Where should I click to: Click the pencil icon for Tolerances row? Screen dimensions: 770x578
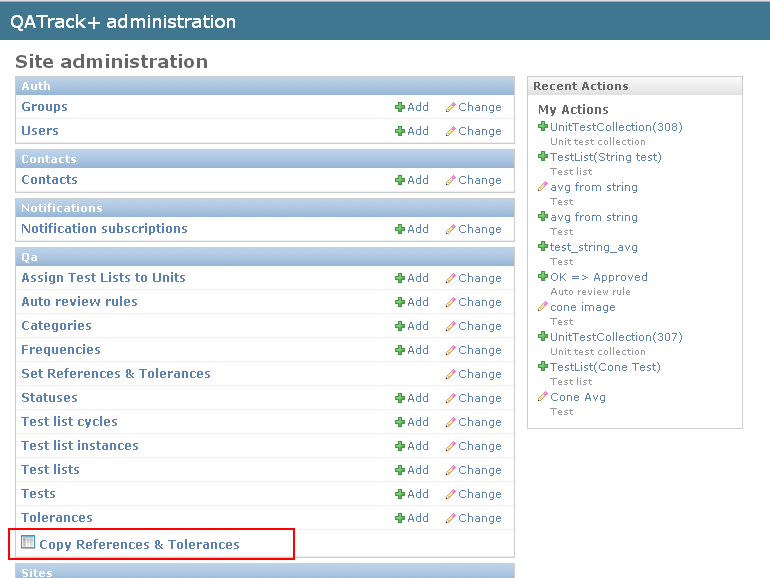(451, 518)
